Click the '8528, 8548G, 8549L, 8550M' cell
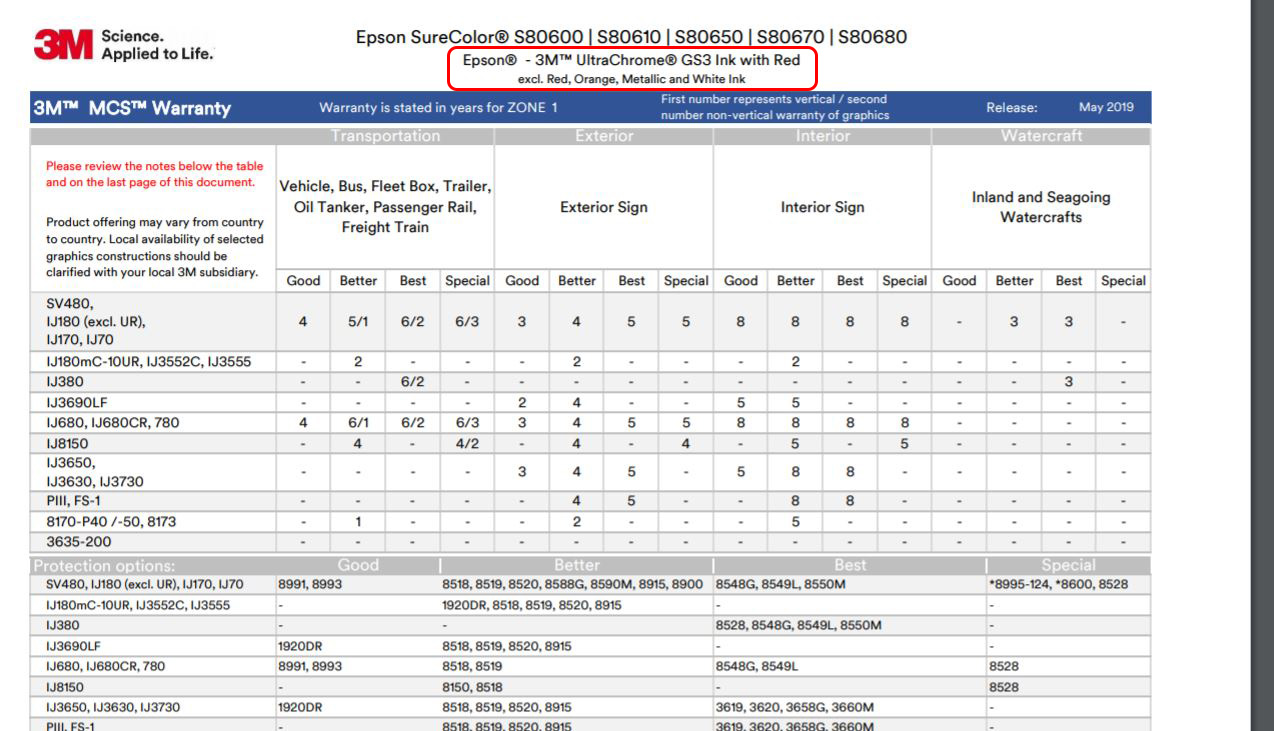The width and height of the screenshot is (1274, 731). pos(799,625)
